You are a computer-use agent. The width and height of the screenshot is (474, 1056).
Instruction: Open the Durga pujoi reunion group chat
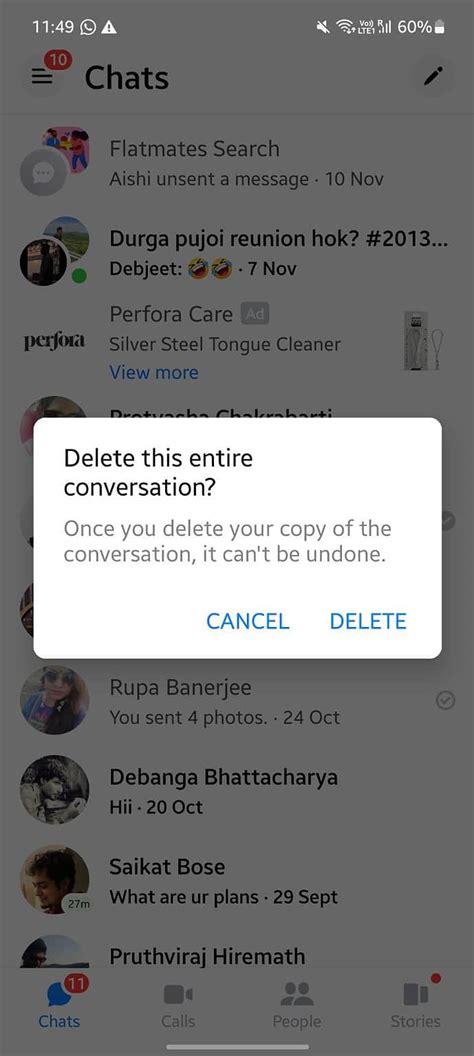237,252
